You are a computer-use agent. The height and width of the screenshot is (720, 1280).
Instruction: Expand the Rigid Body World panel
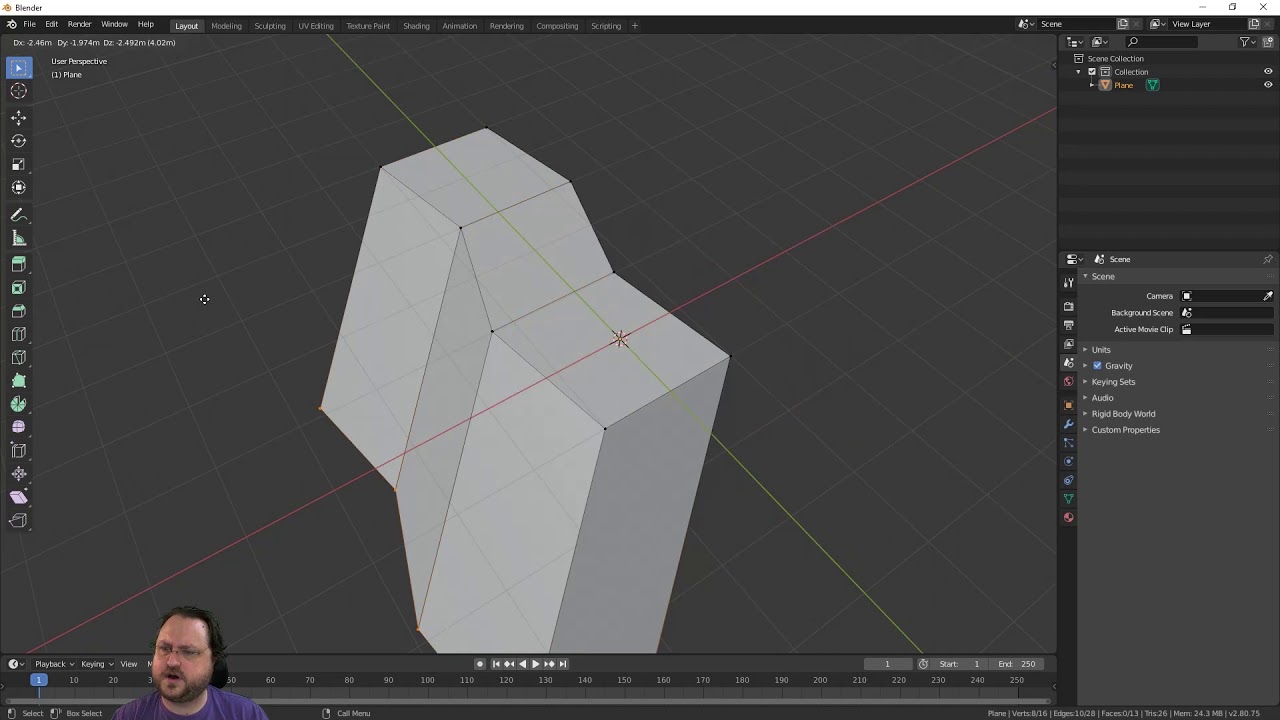coord(1123,414)
